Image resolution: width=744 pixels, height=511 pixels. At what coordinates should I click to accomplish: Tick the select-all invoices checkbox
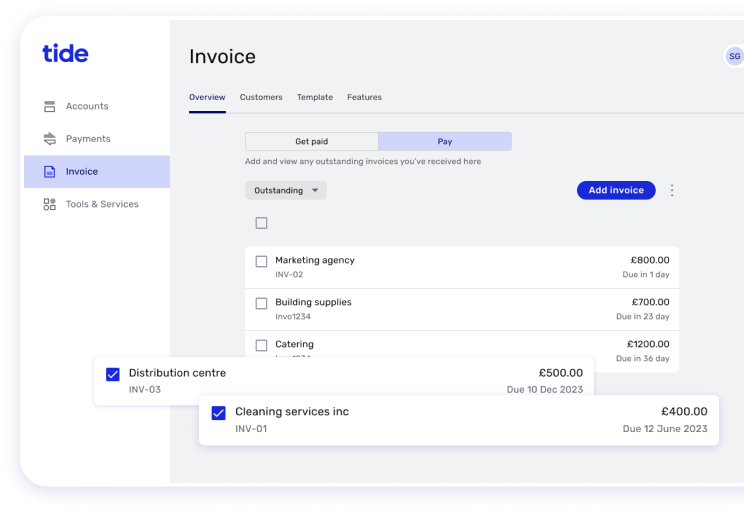[261, 223]
